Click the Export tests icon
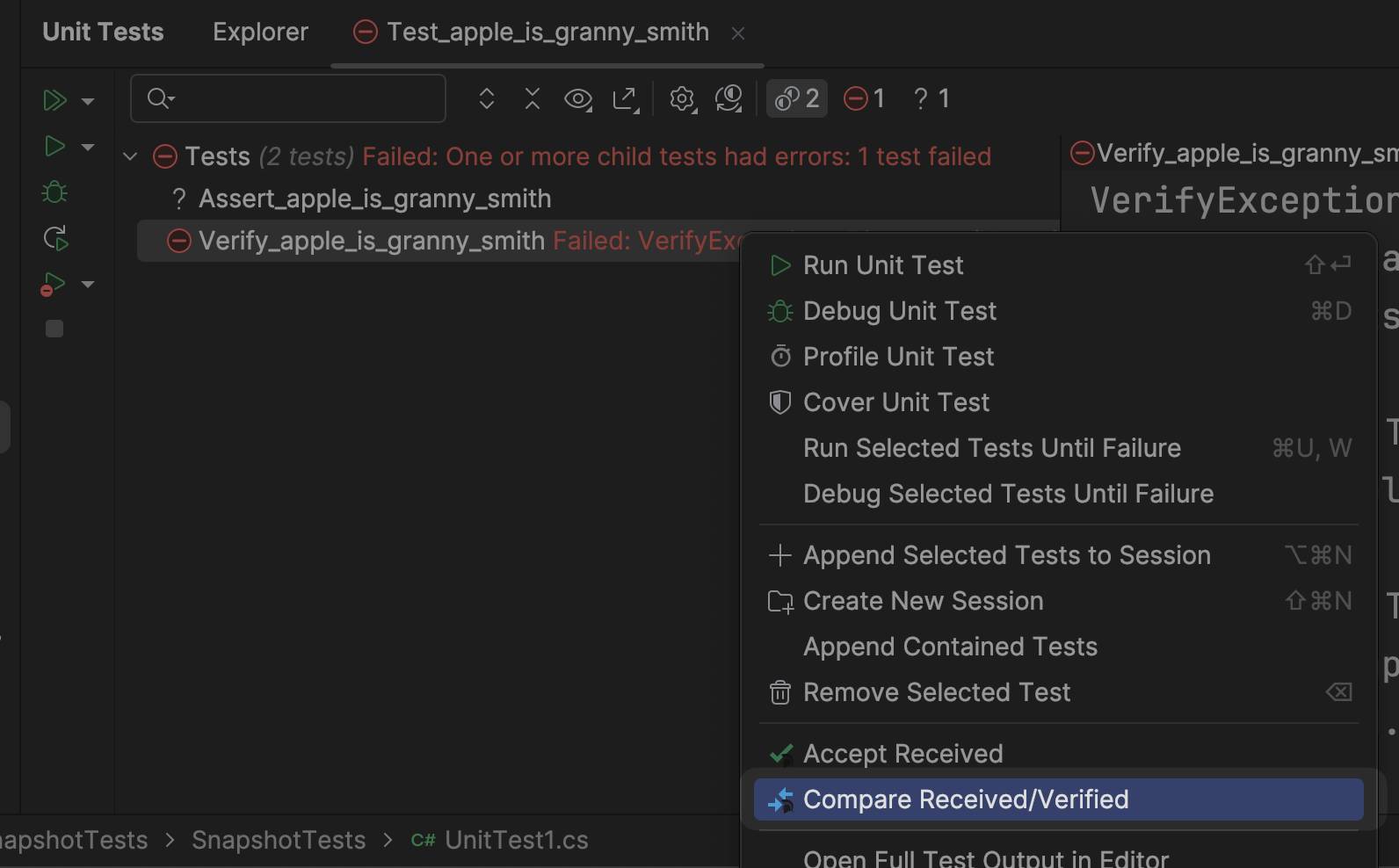1399x868 pixels. [x=626, y=98]
